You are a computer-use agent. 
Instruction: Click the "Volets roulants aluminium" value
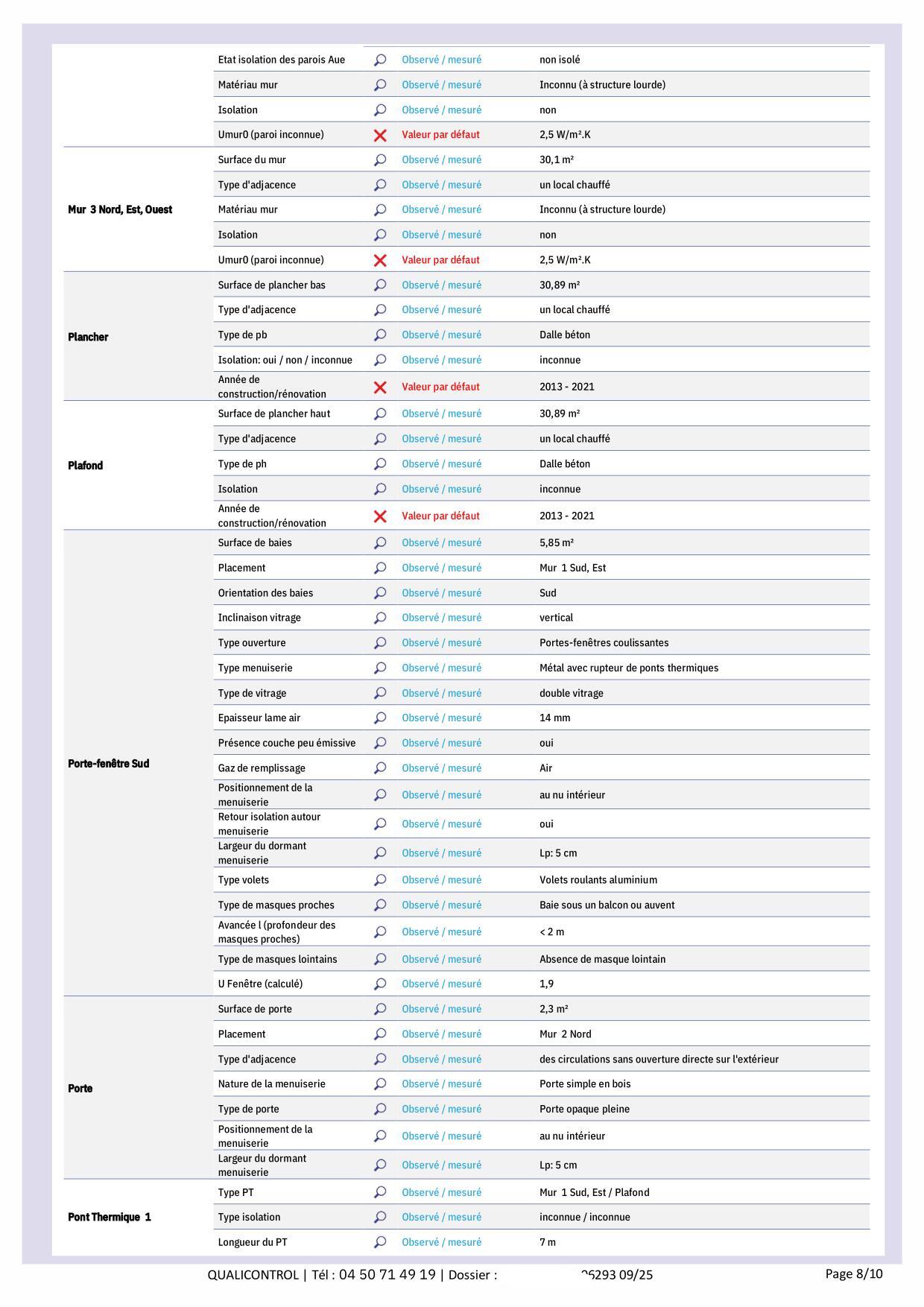tap(598, 880)
